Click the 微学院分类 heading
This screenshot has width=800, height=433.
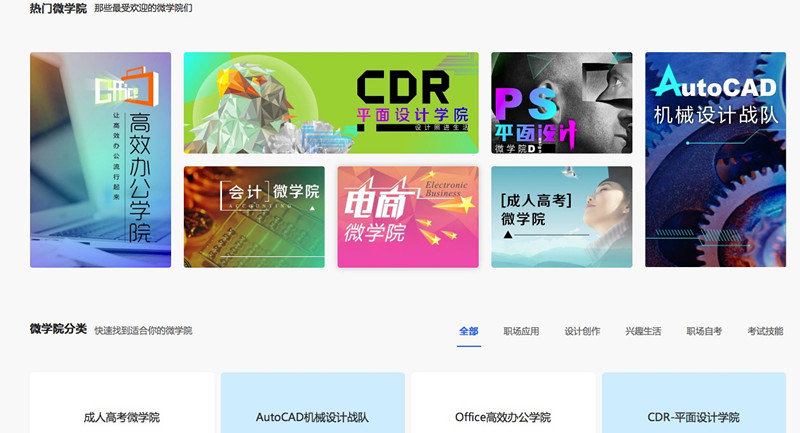click(58, 329)
